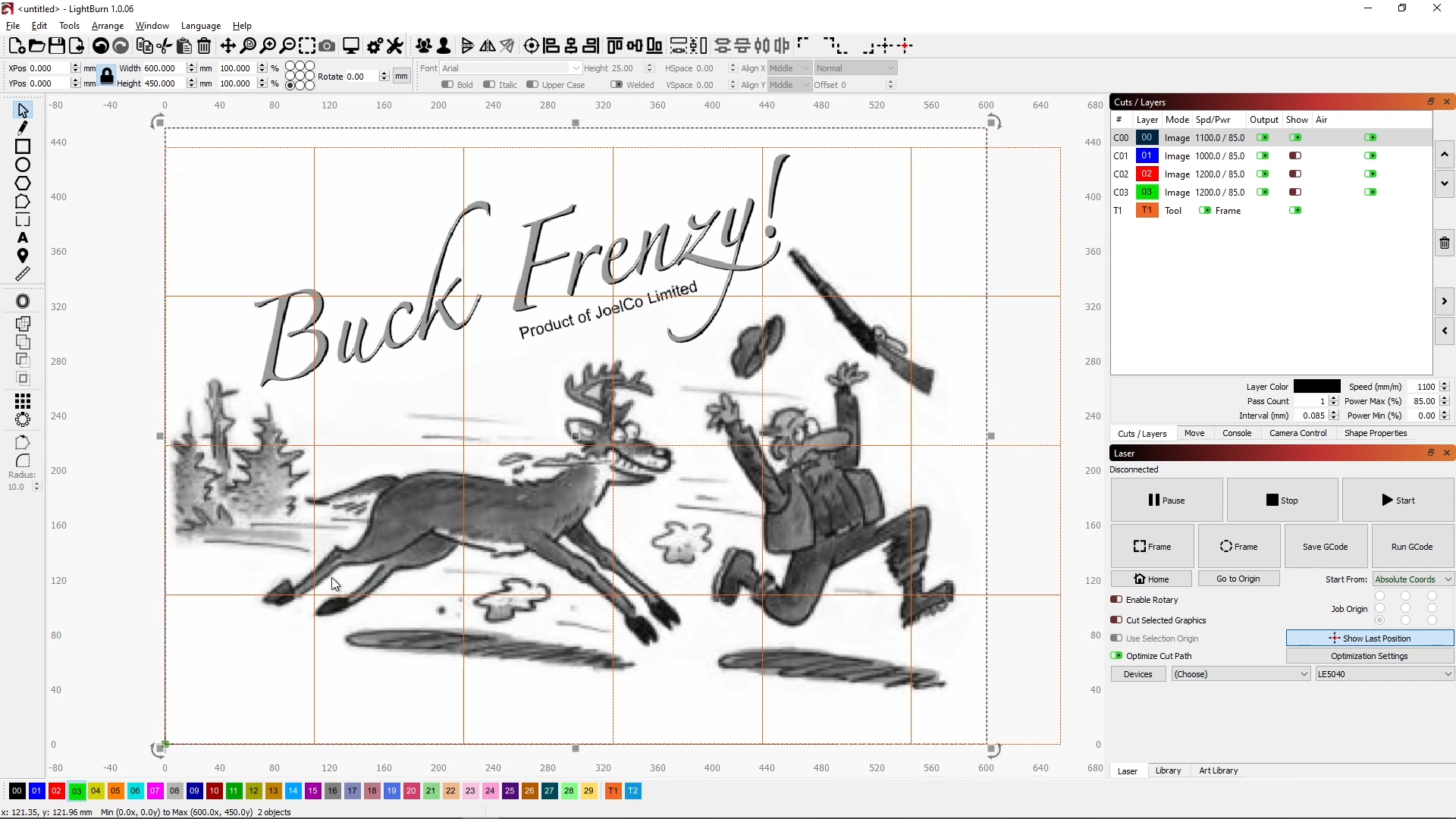Click the Rotate value input field

[361, 77]
